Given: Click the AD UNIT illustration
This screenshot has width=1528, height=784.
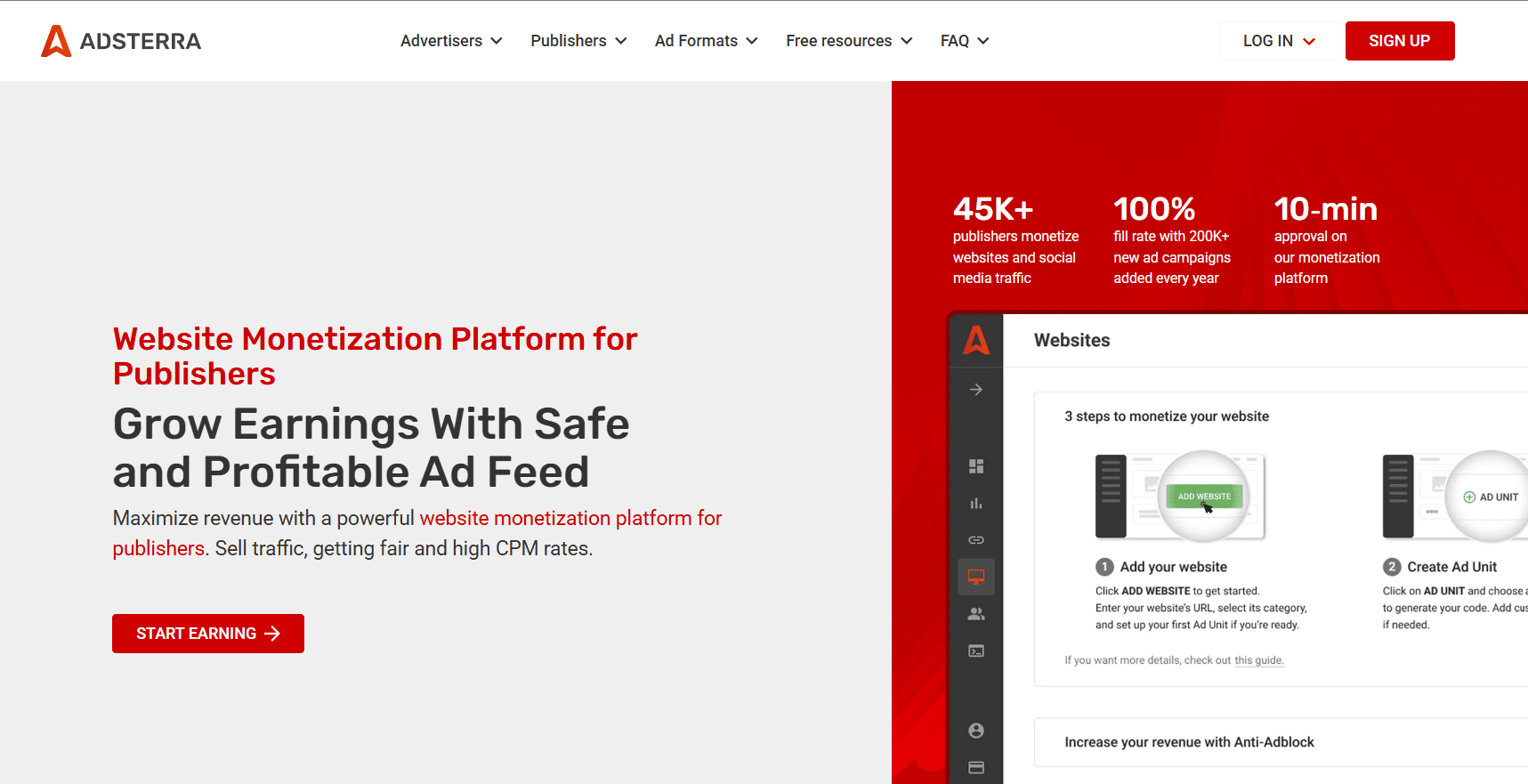Looking at the screenshot, I should pos(1455,497).
